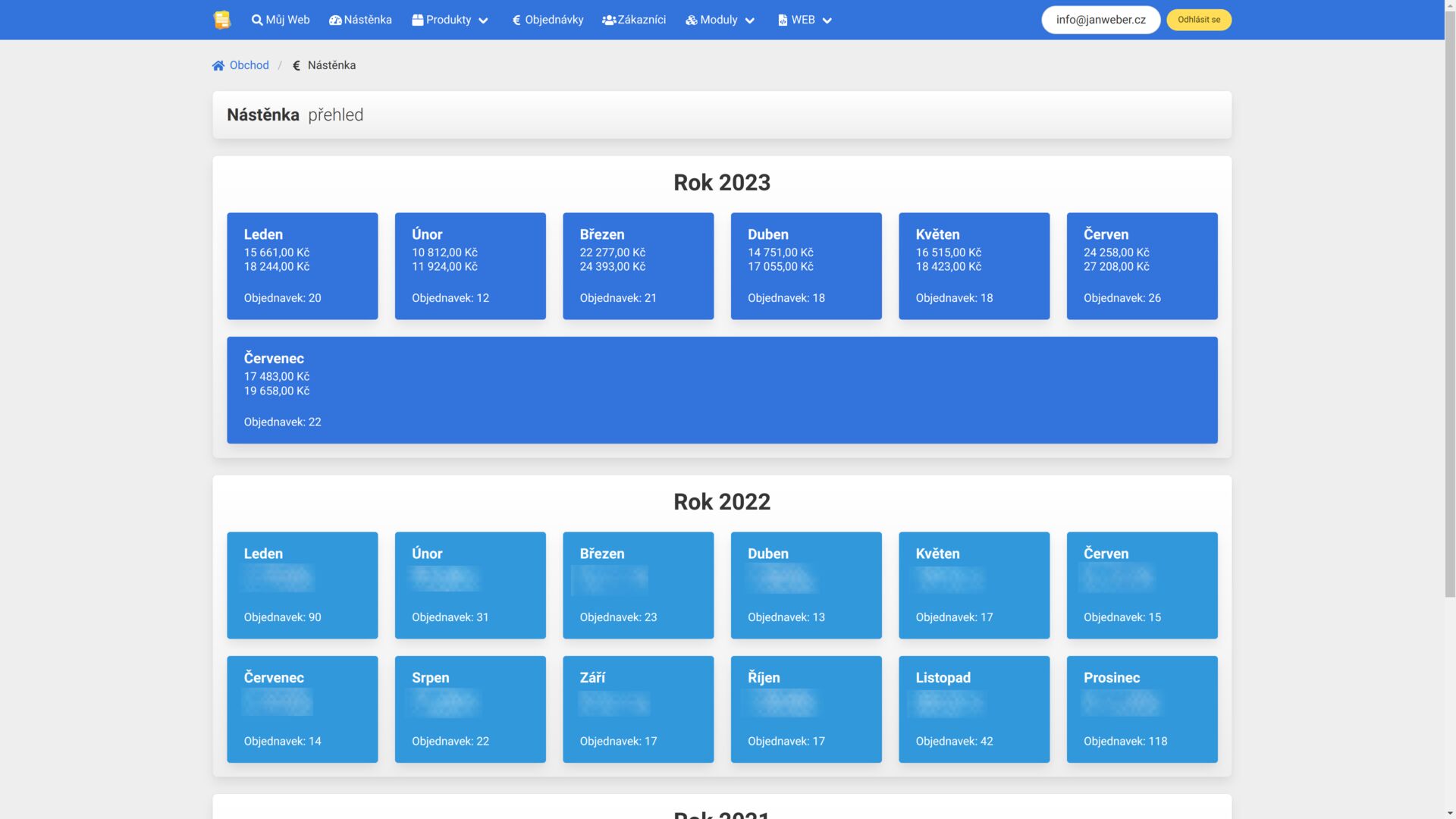Open the Objednávky menu item
This screenshot has width=1456, height=819.
click(554, 20)
